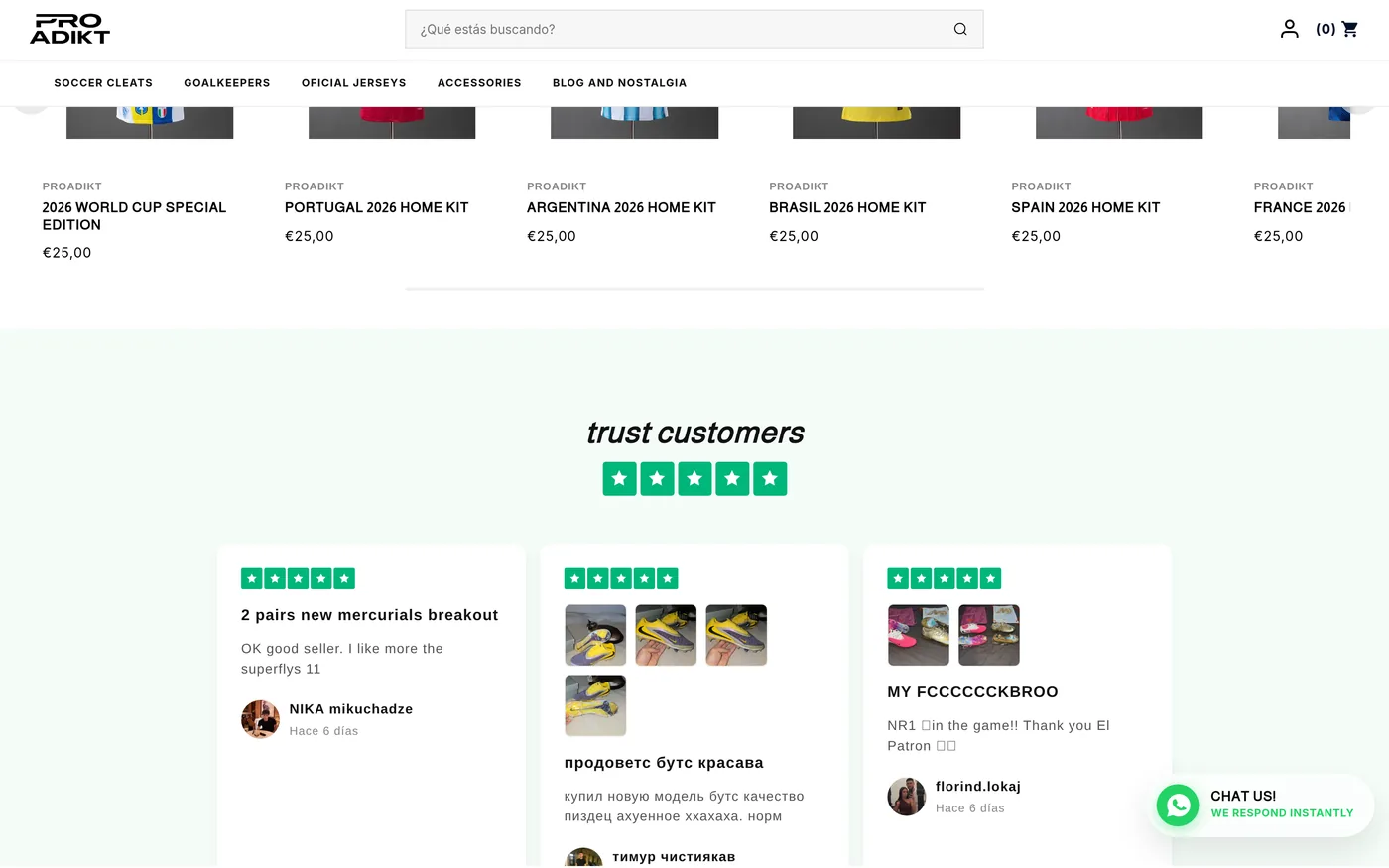This screenshot has width=1389, height=868.
Task: Open France 2026 kit product
Action: pyautogui.click(x=1301, y=207)
